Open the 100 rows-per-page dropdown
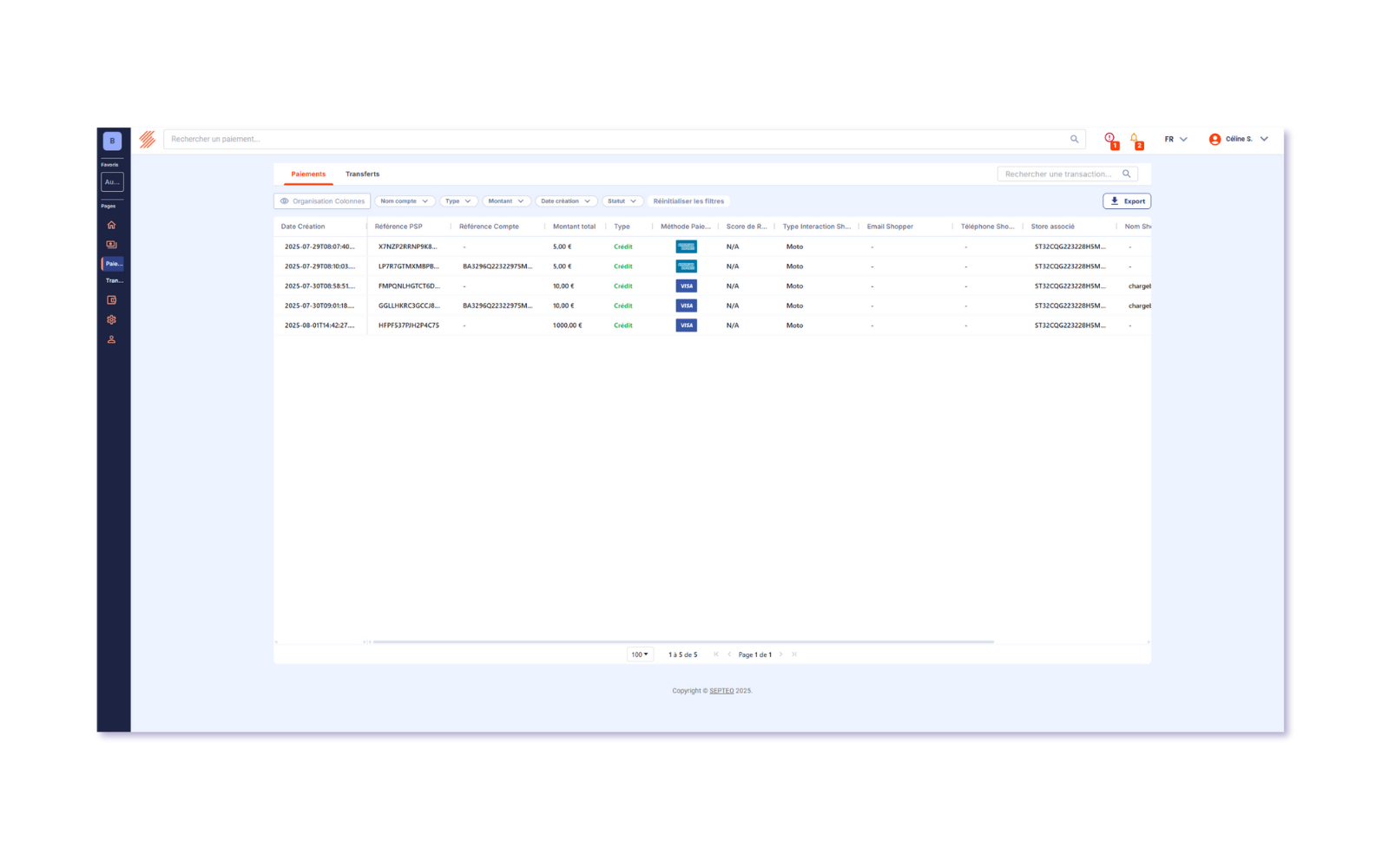Viewport: 1389px width, 868px height. tap(640, 654)
